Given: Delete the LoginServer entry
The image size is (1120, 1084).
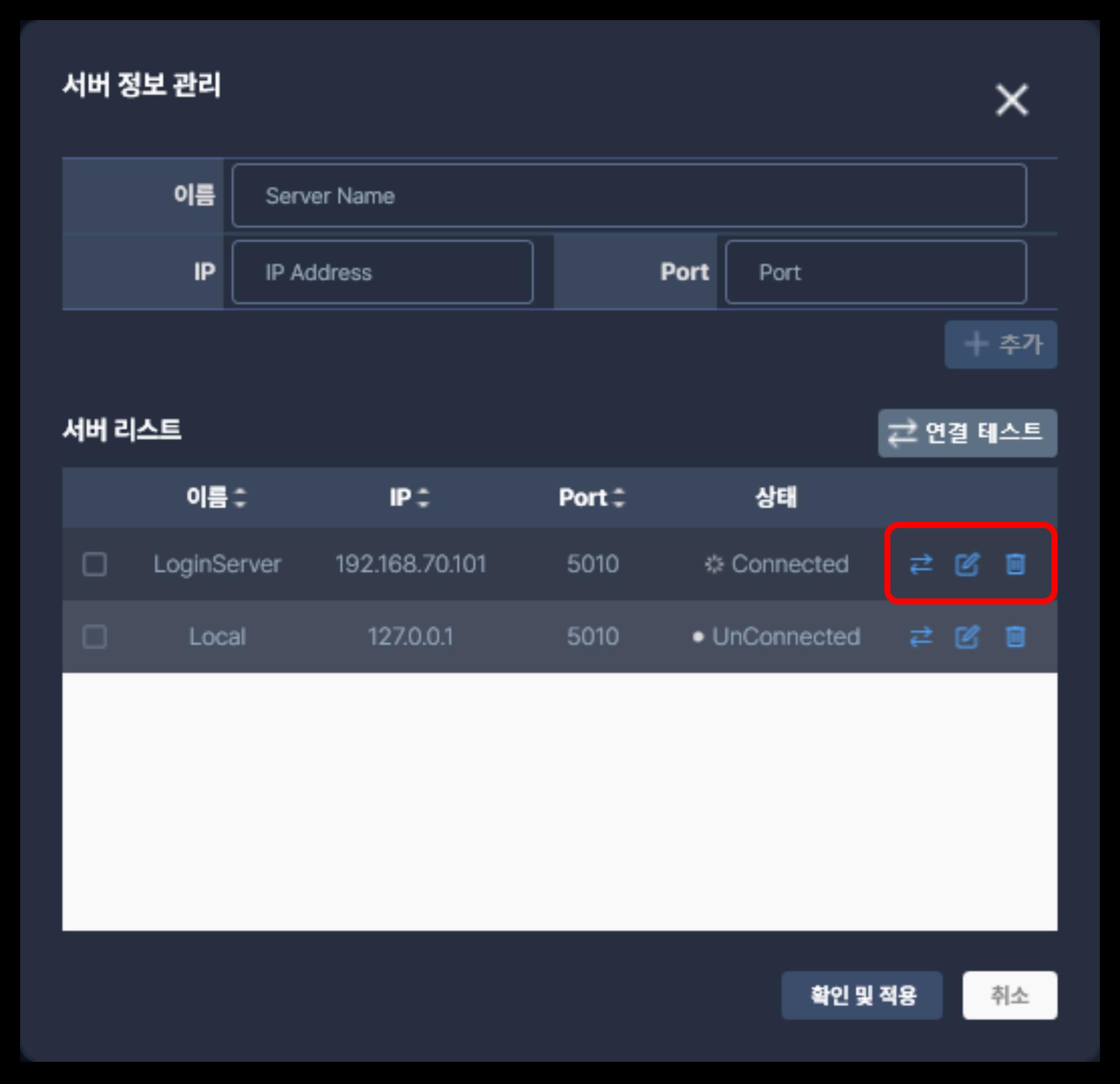Looking at the screenshot, I should point(1015,565).
